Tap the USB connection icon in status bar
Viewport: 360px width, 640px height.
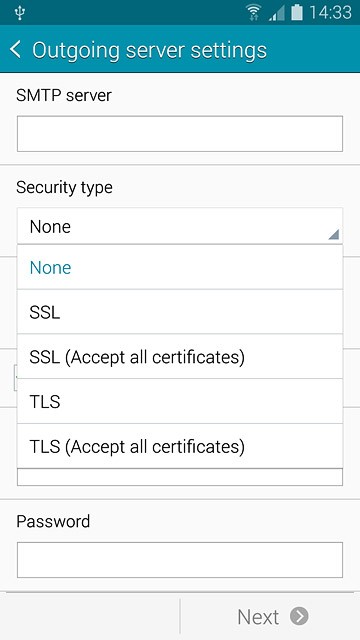pos(19,13)
